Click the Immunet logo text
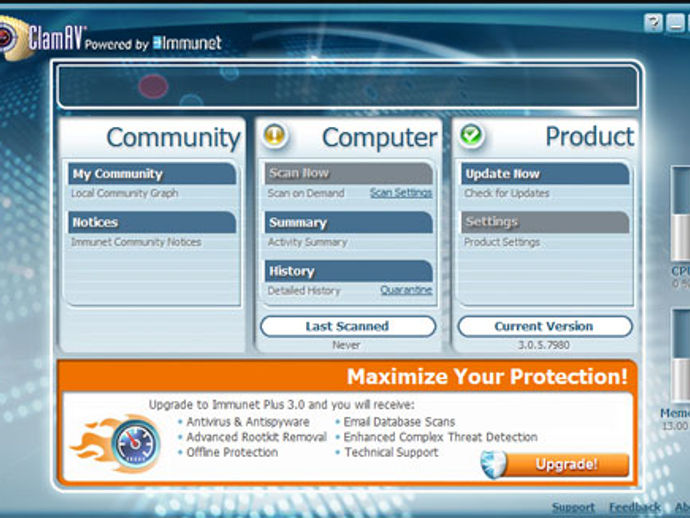This screenshot has width=690, height=518. tap(187, 43)
